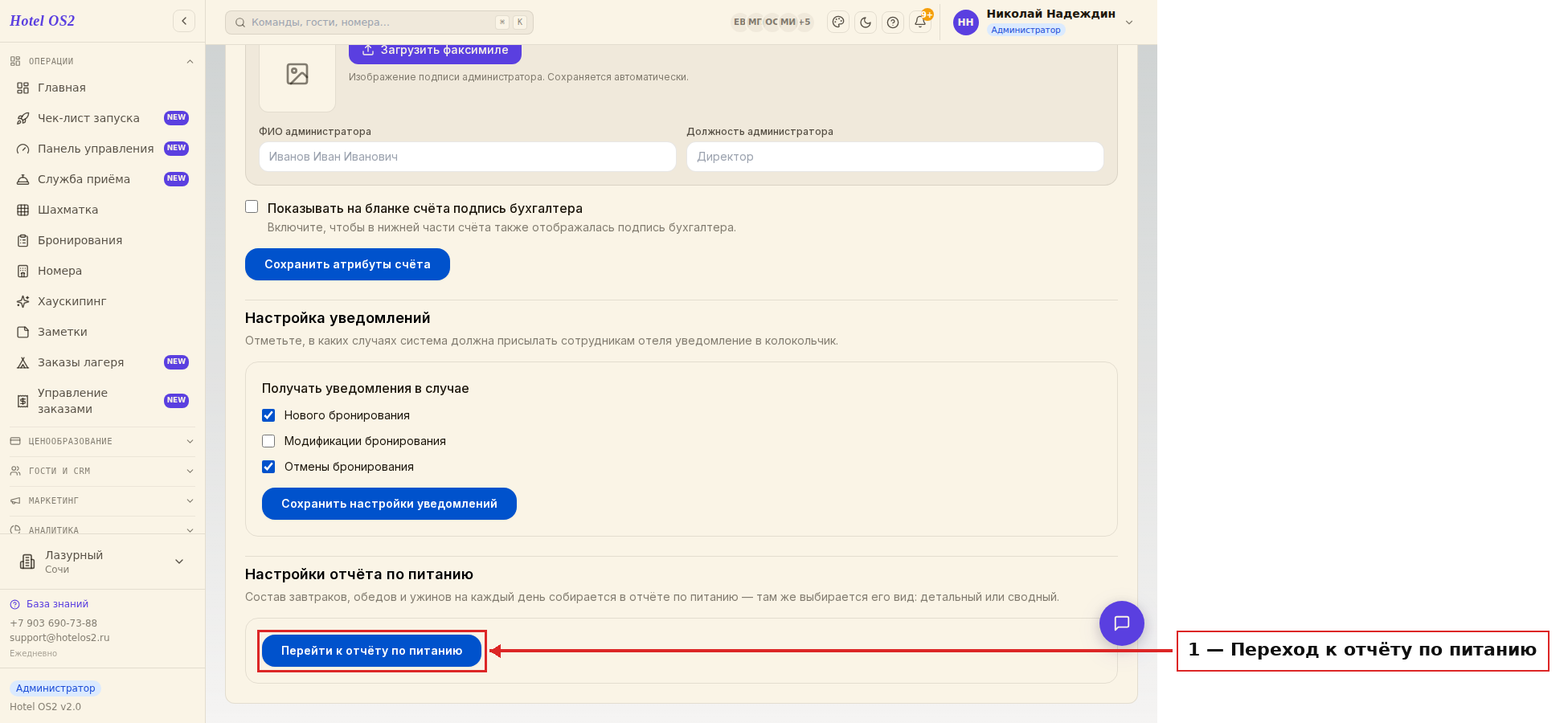1568x723 pixels.
Task: Click support@hotelos2.ru email address
Action: coord(59,638)
